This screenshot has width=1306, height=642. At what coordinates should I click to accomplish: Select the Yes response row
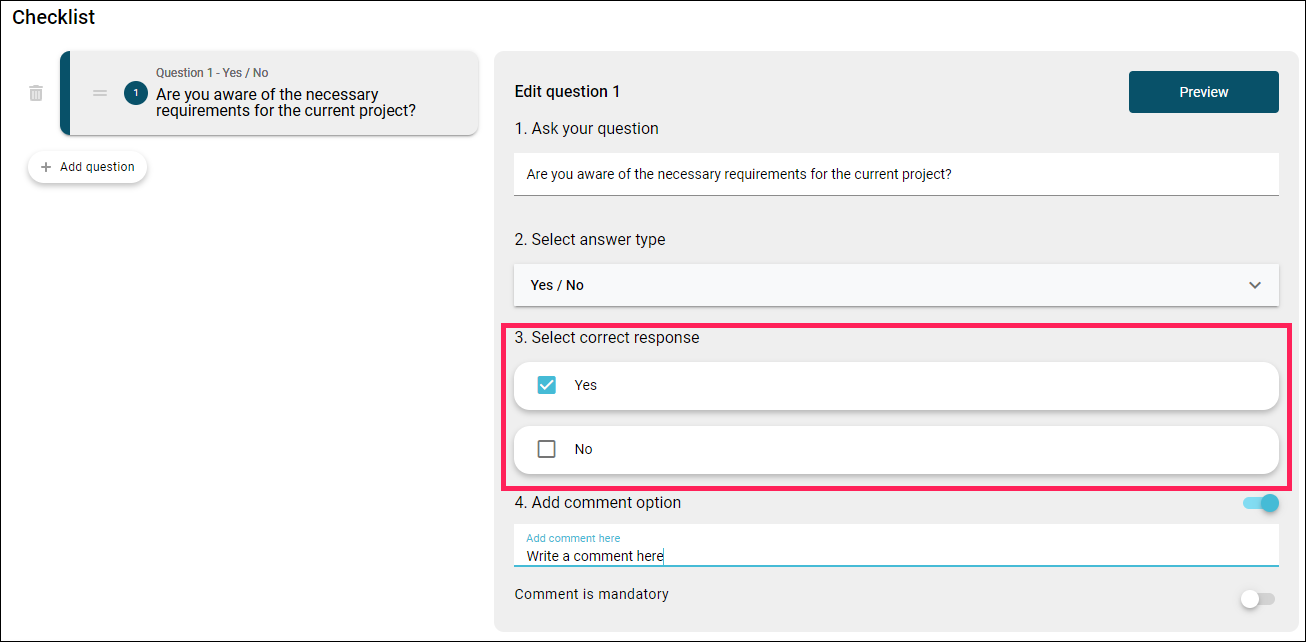(x=896, y=385)
